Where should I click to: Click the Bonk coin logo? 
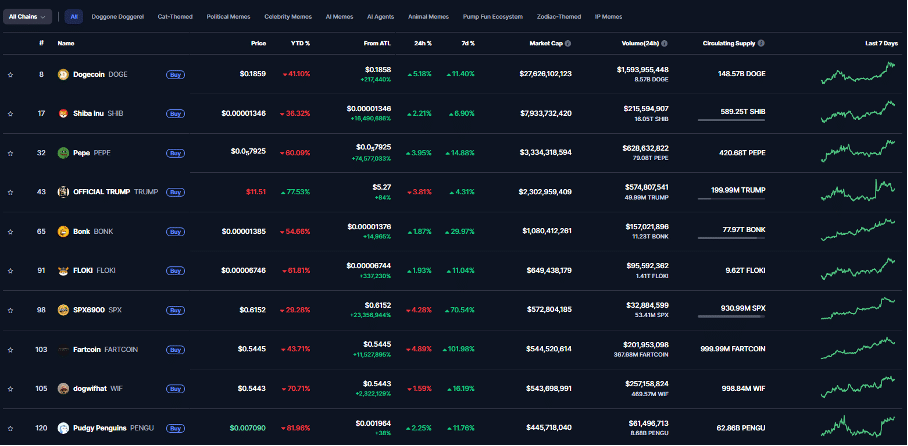coord(63,231)
